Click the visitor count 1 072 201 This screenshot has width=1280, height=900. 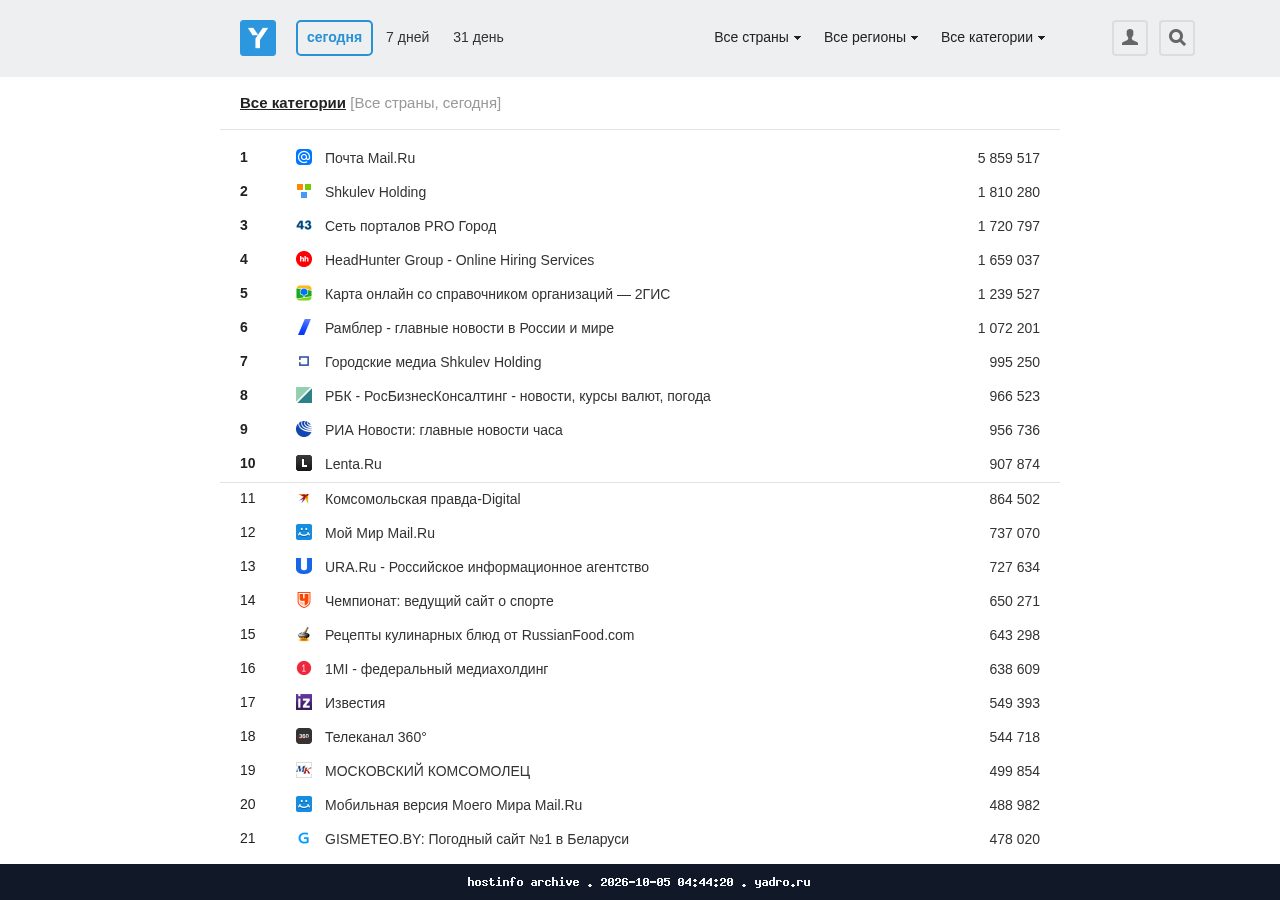click(x=1009, y=328)
